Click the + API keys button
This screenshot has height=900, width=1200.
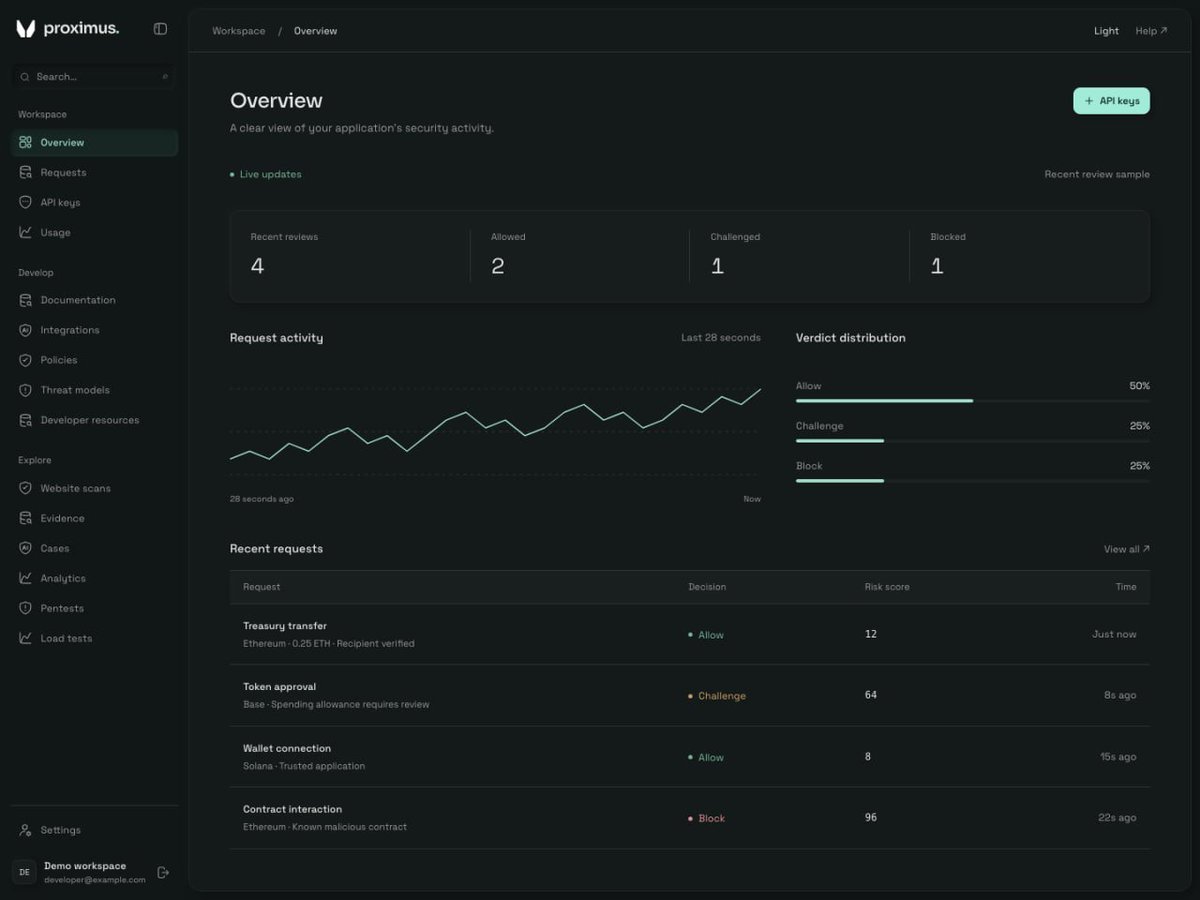pos(1111,101)
